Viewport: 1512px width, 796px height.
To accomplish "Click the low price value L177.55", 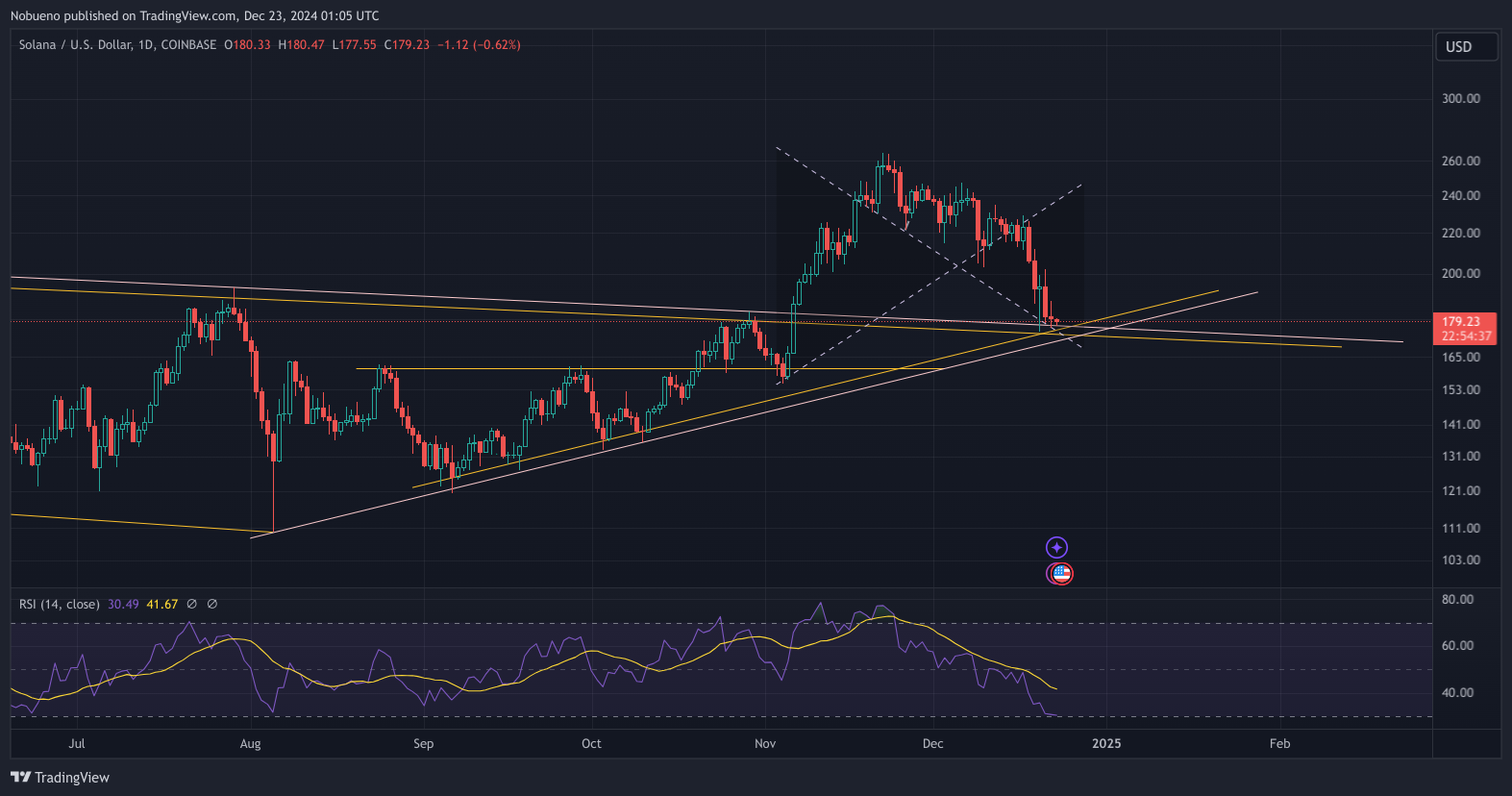I will 355,44.
